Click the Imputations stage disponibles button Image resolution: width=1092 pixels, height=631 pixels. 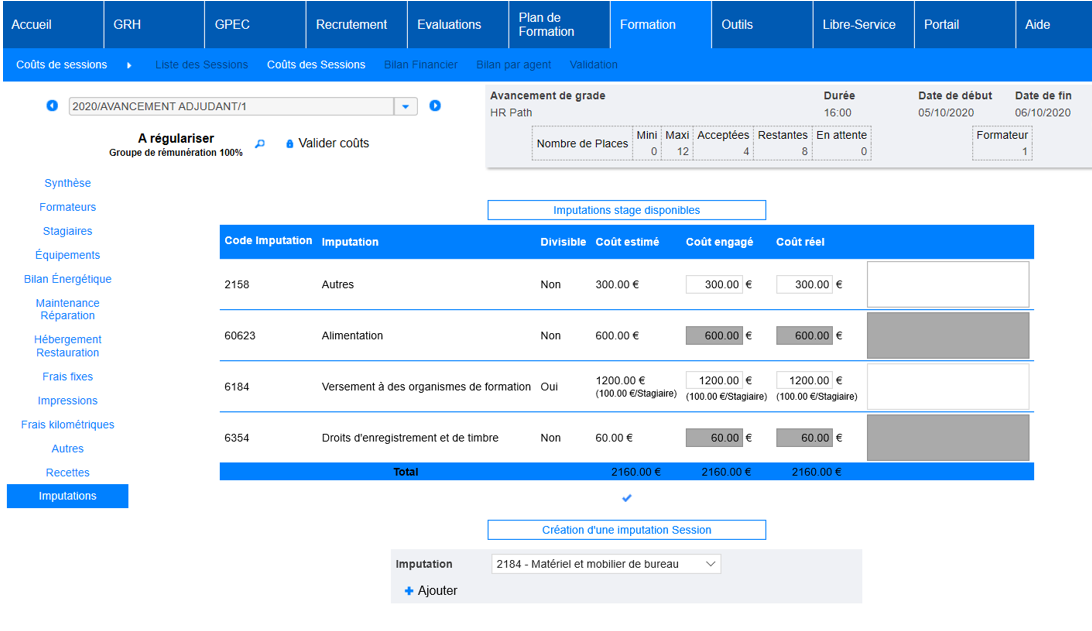tap(626, 210)
